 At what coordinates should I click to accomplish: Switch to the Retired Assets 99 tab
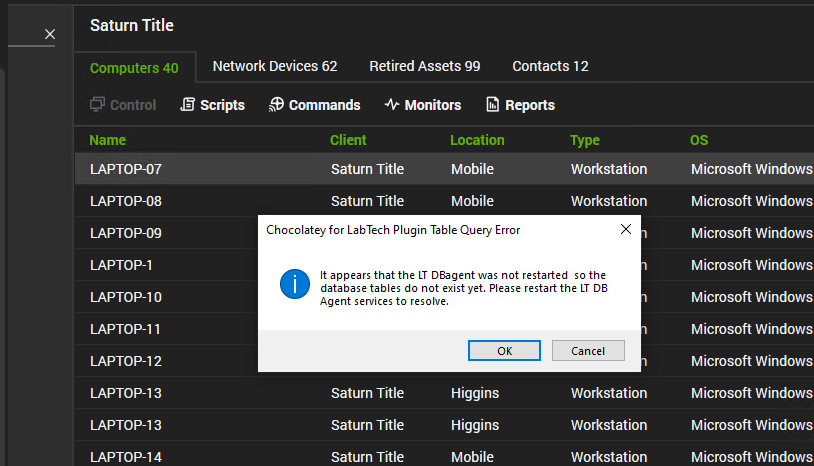click(425, 66)
